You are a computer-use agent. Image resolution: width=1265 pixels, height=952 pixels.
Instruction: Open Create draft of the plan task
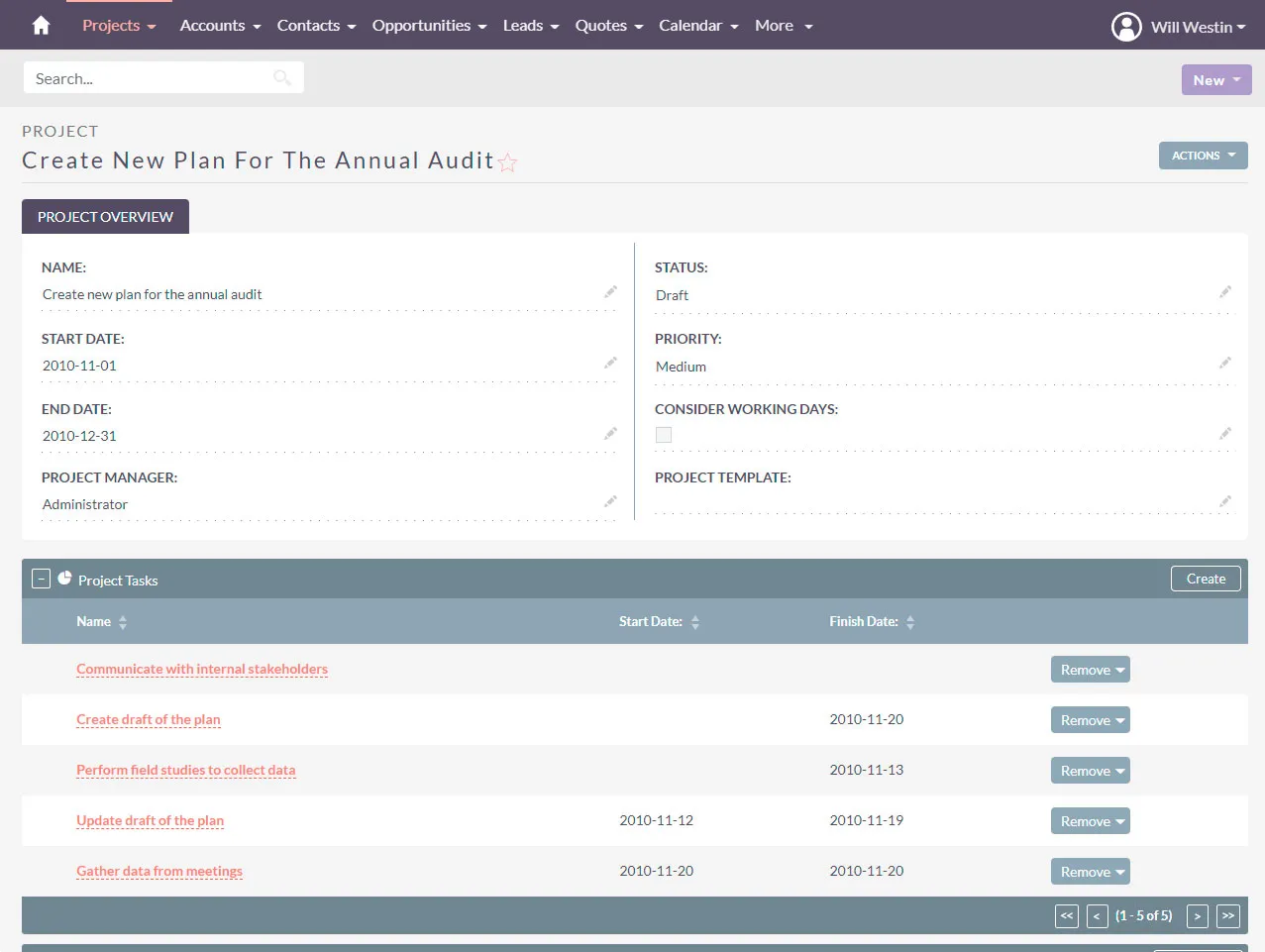pyautogui.click(x=149, y=720)
